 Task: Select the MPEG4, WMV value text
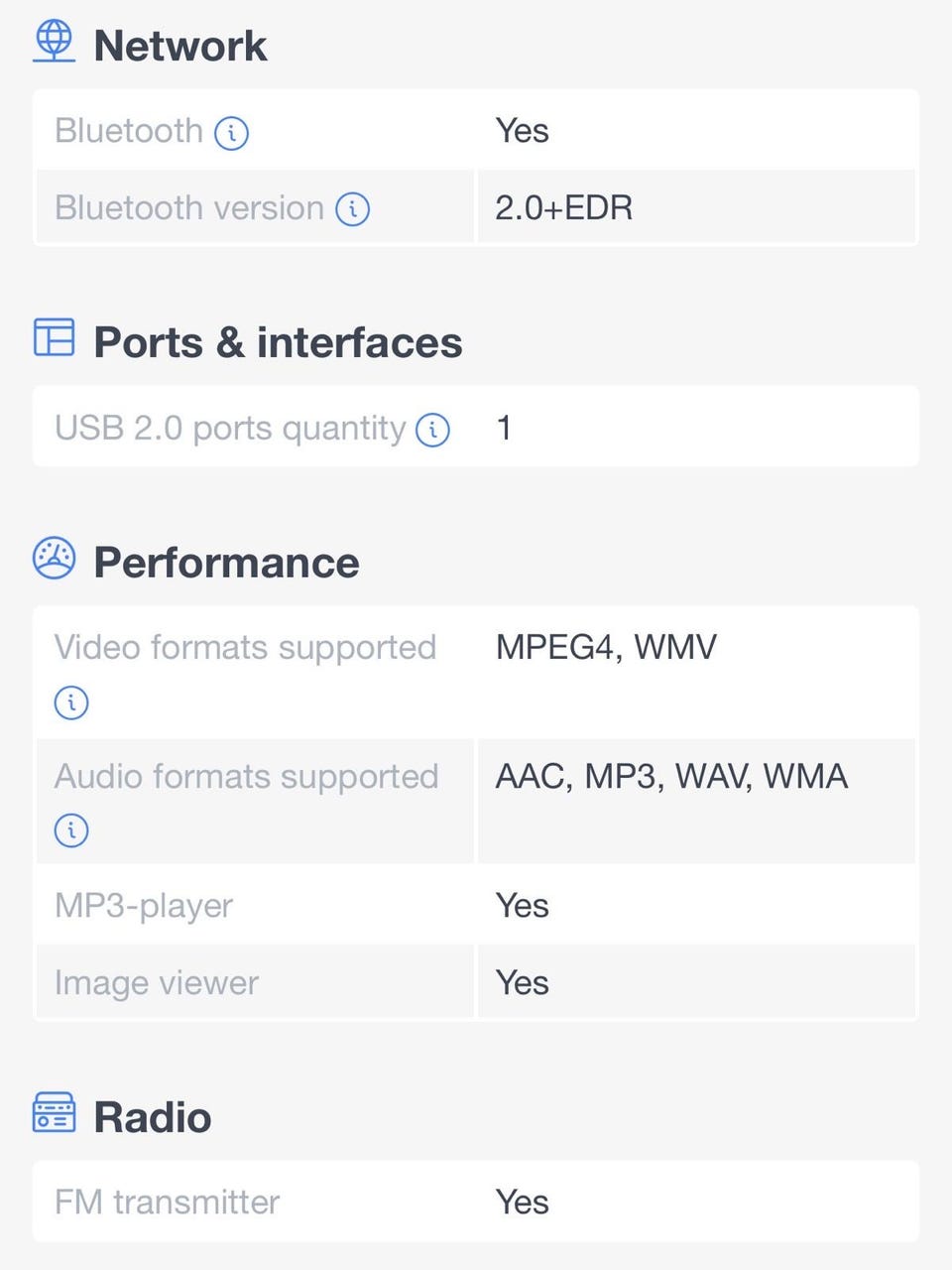[x=606, y=647]
